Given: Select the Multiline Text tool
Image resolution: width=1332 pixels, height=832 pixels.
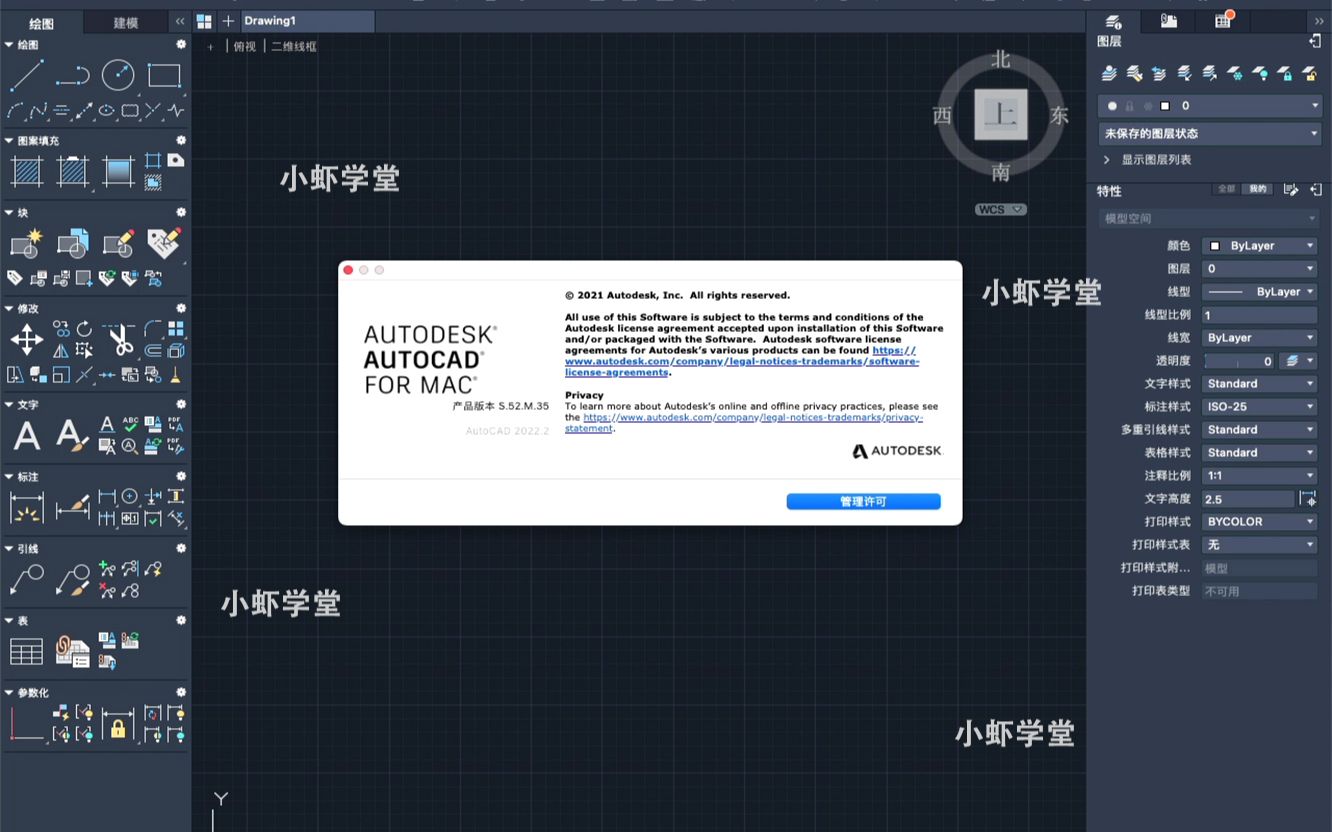Looking at the screenshot, I should click(26, 435).
